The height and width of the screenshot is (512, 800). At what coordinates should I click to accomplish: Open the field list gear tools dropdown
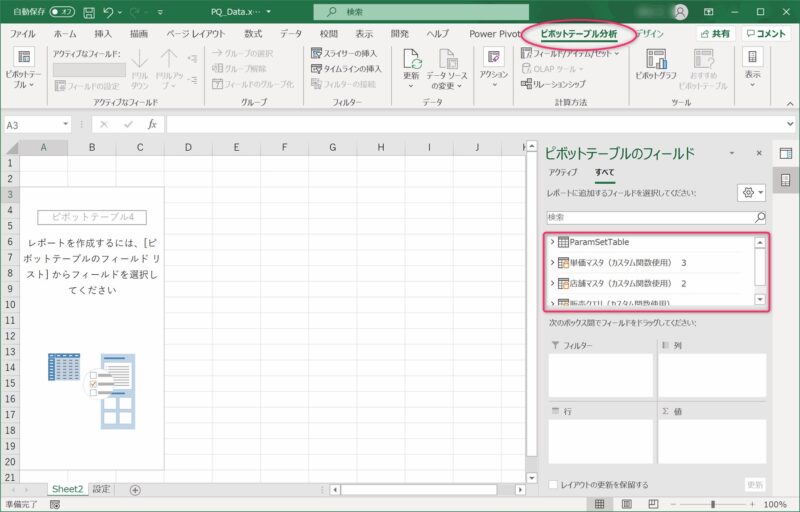tap(750, 192)
